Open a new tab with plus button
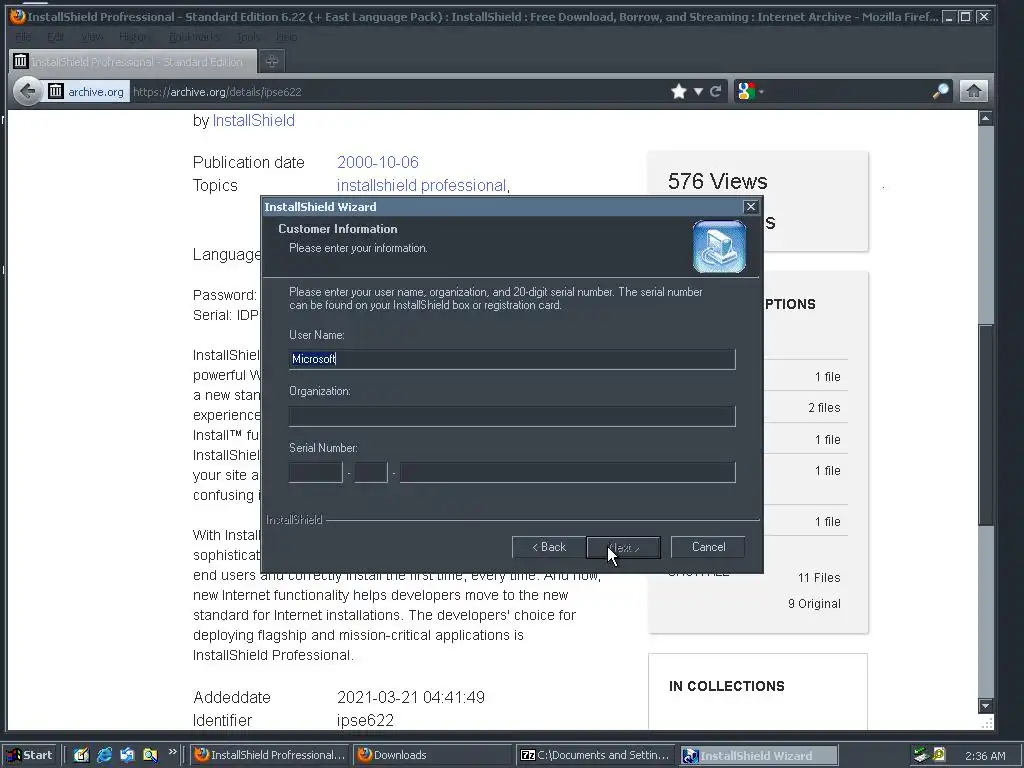The image size is (1024, 768). [272, 61]
